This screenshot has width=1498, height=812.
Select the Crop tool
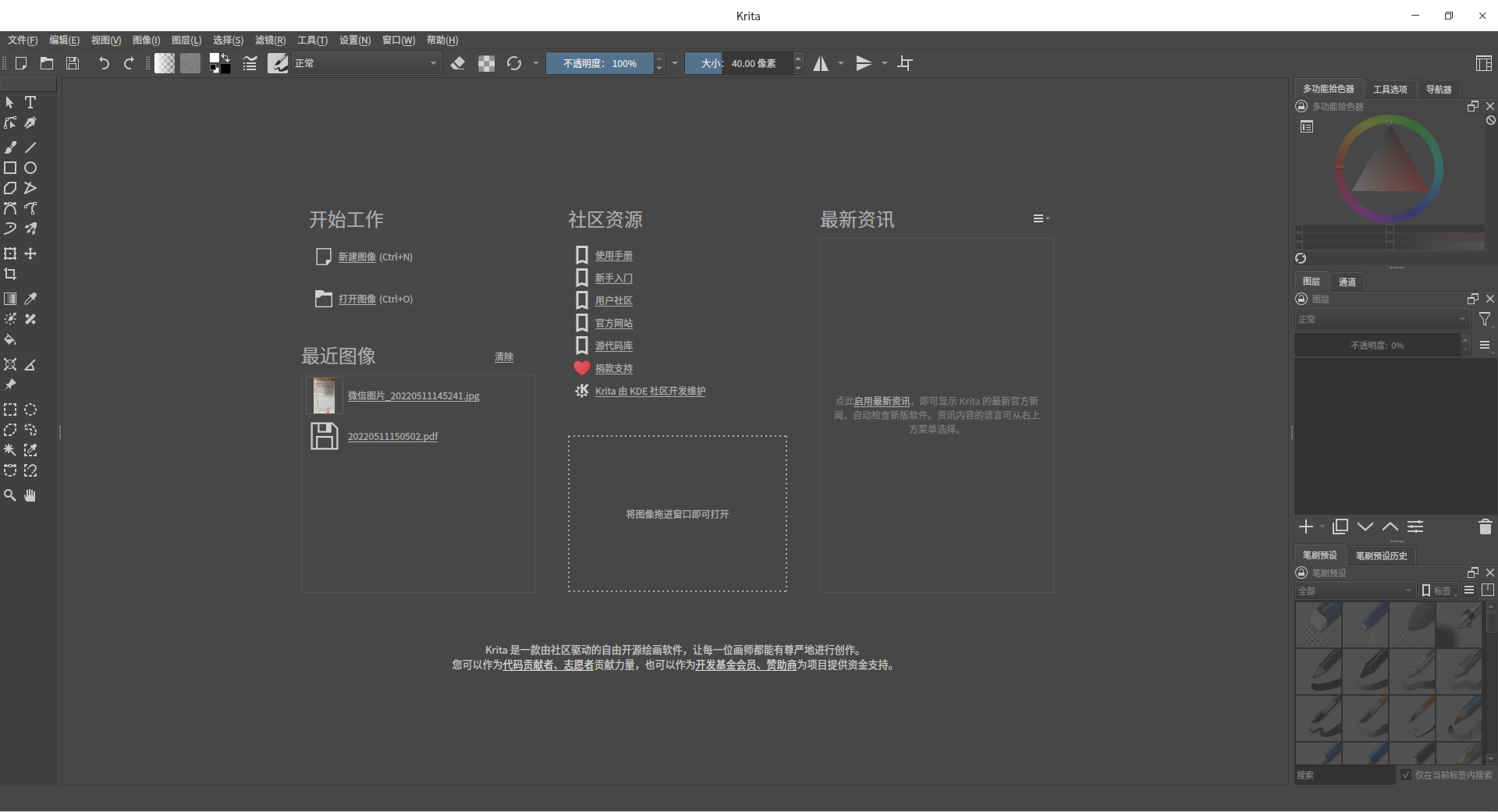(10, 274)
